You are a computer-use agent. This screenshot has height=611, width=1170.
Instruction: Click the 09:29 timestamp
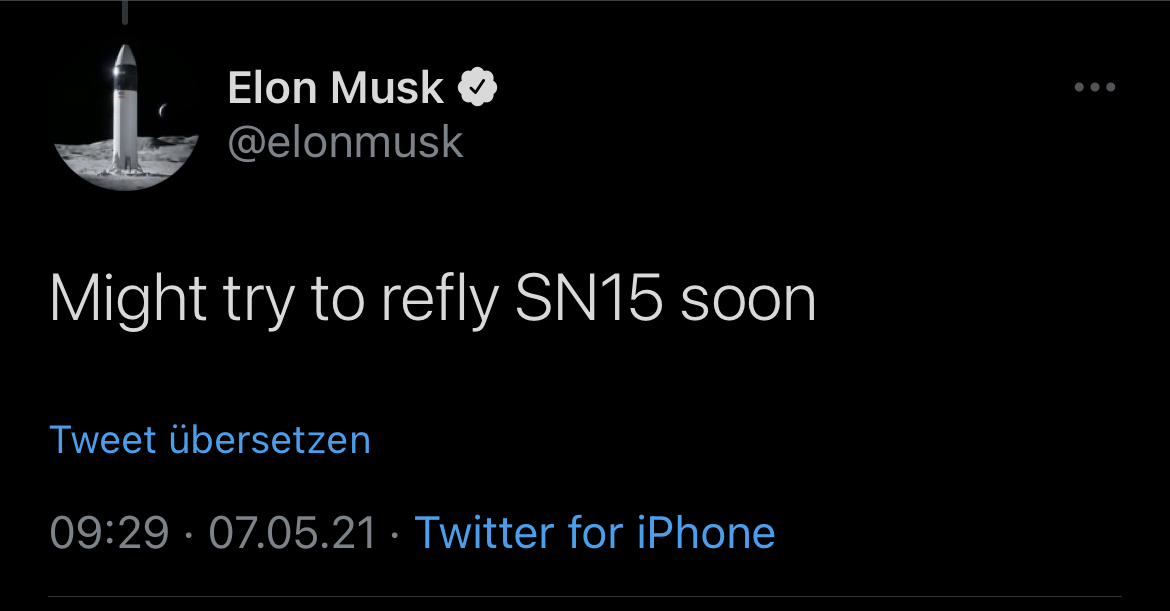click(109, 532)
